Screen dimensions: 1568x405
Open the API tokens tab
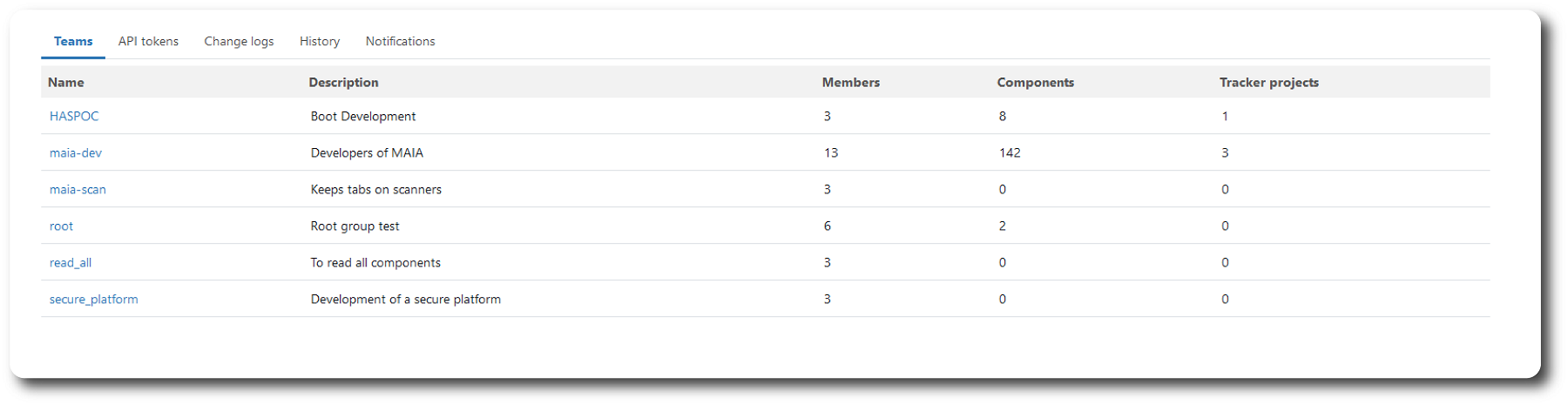click(148, 42)
